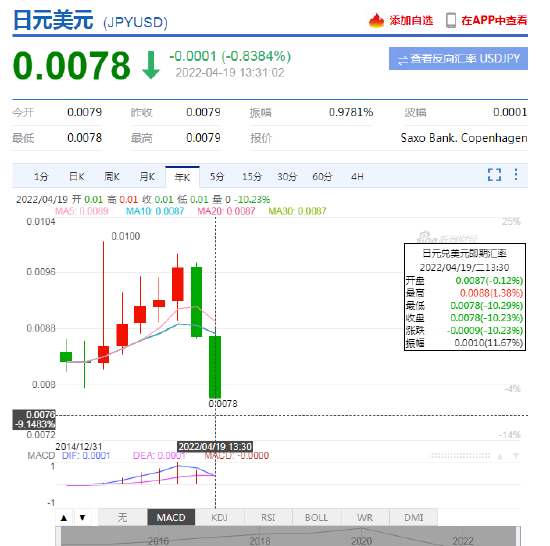Switch to 周K chart tab

pos(112,176)
